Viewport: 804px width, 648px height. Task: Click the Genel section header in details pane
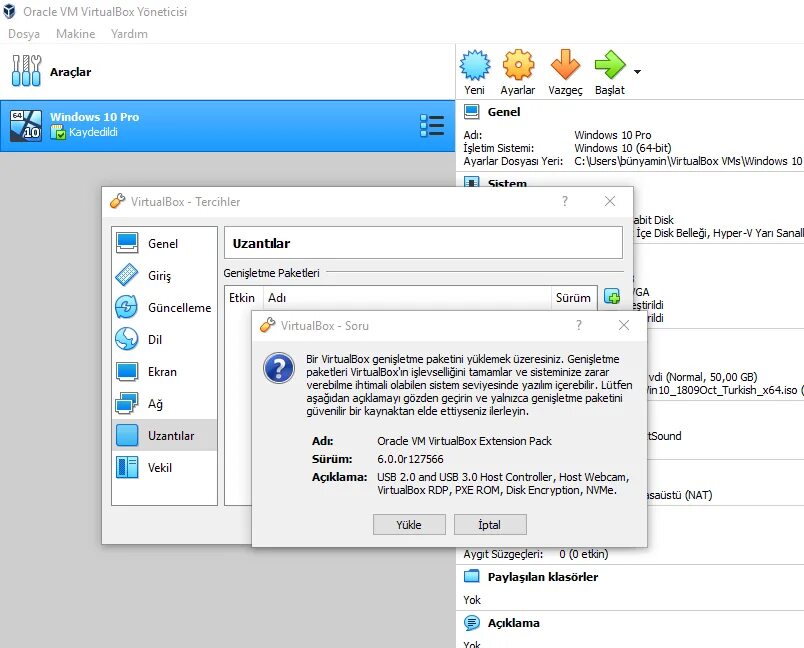pos(504,112)
